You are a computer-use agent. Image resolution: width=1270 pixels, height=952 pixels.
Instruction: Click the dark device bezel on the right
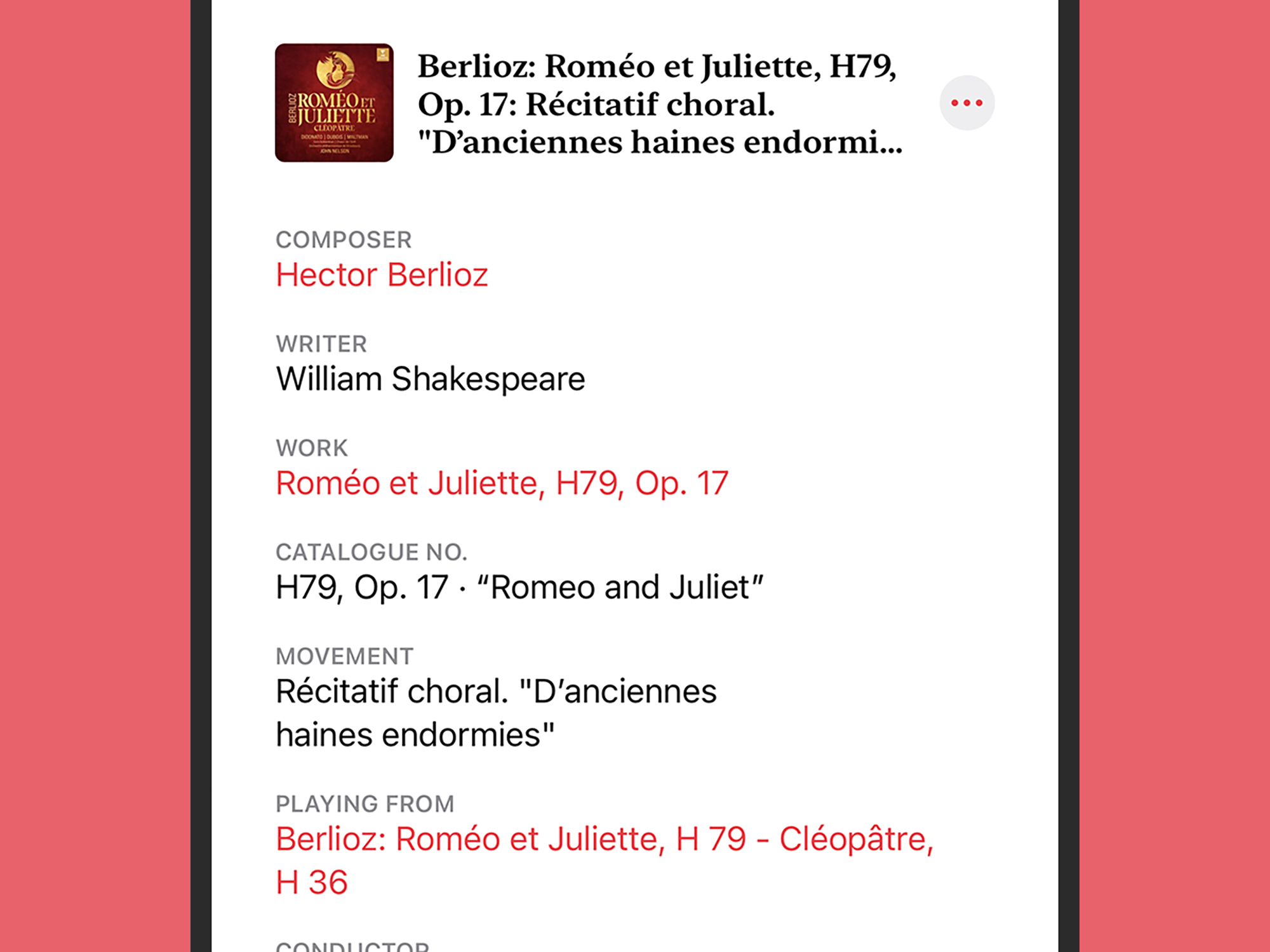[1069, 476]
